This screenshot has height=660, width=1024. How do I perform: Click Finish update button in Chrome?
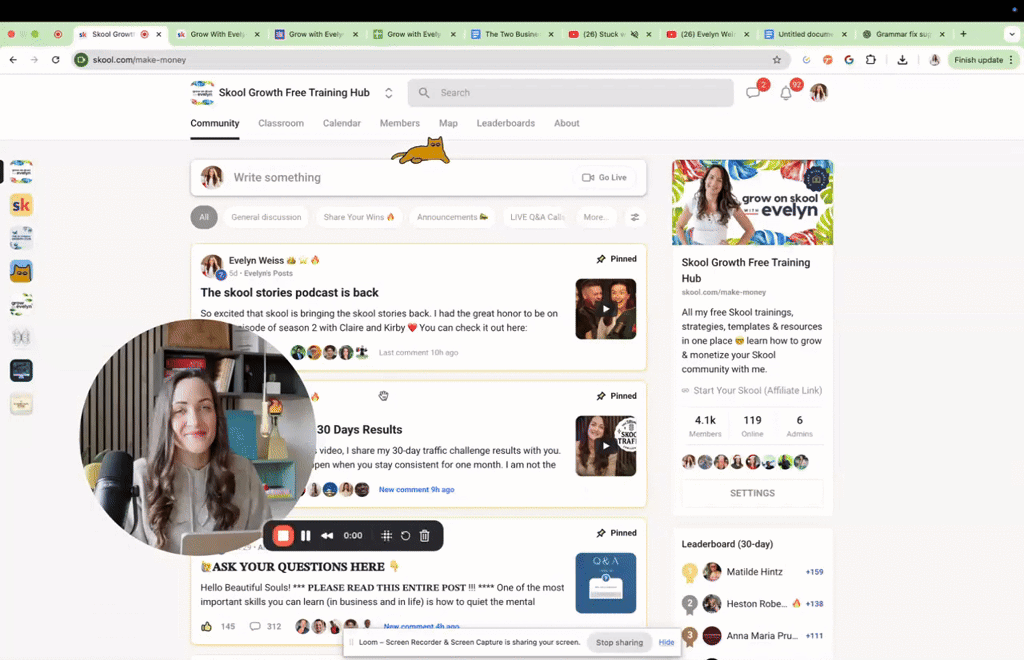[x=984, y=60]
